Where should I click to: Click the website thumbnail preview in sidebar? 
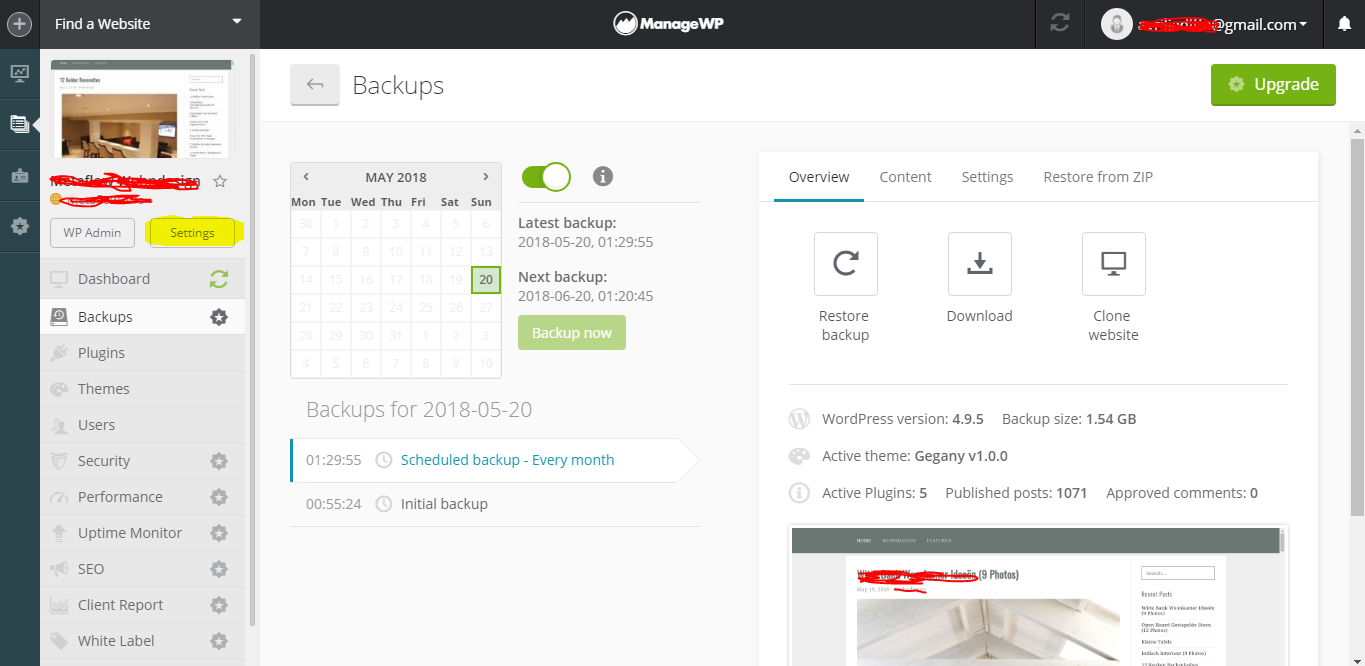[x=141, y=109]
